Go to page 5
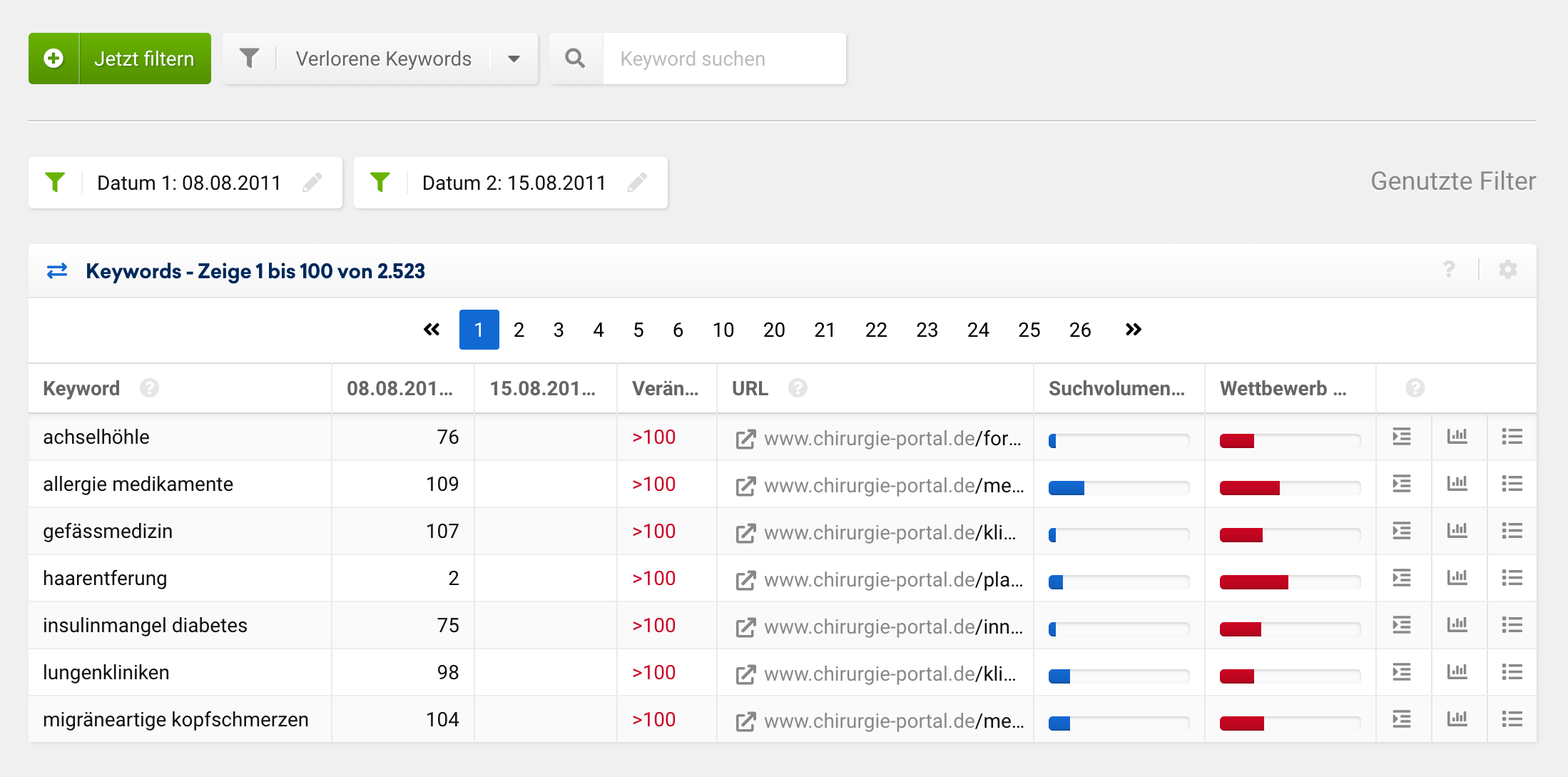Screen dimensions: 1568x777 pos(638,330)
